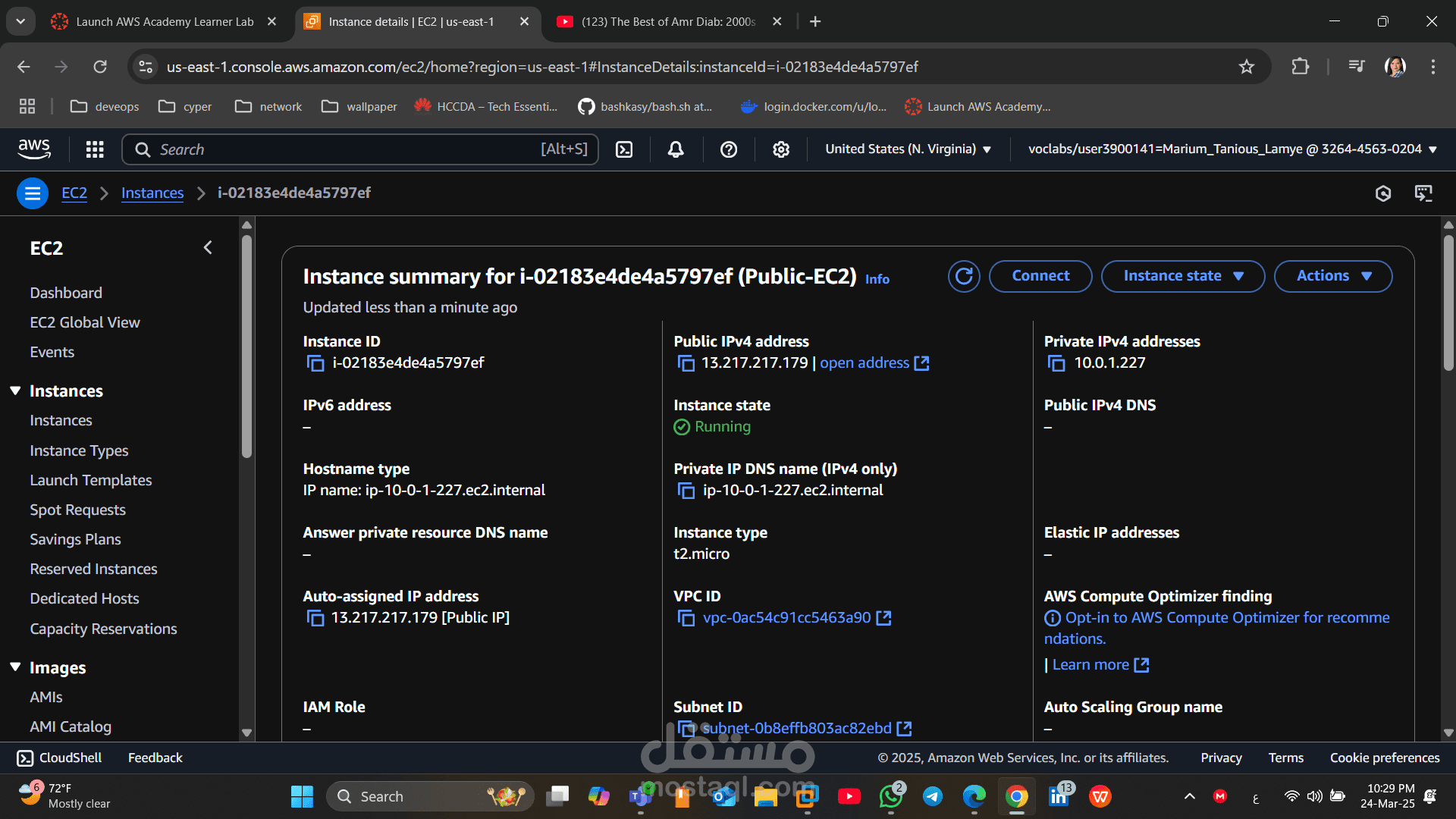Reload the browser page
This screenshot has height=819, width=1456.
100,67
